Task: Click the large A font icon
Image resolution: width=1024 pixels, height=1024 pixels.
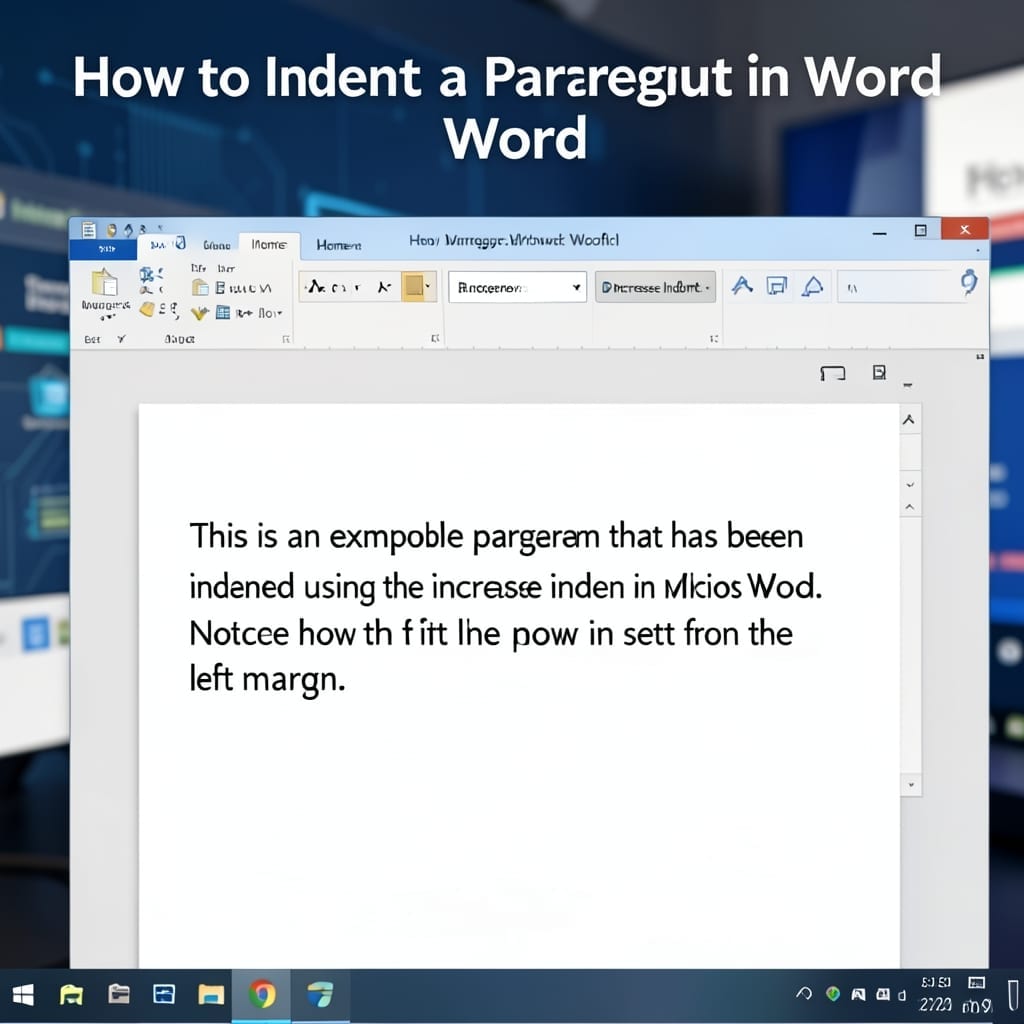Action: click(317, 286)
